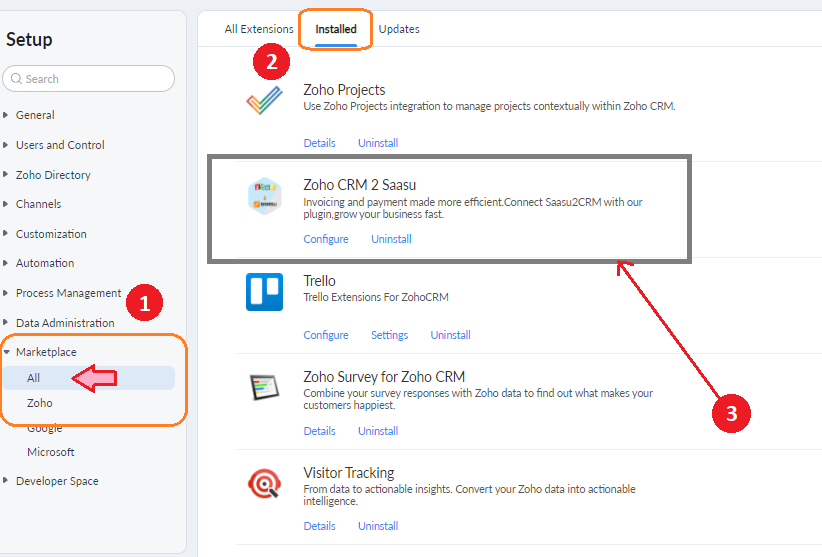Screen dimensions: 822x557
Task: Click the magnifier icon in Search box
Action: tap(16, 79)
